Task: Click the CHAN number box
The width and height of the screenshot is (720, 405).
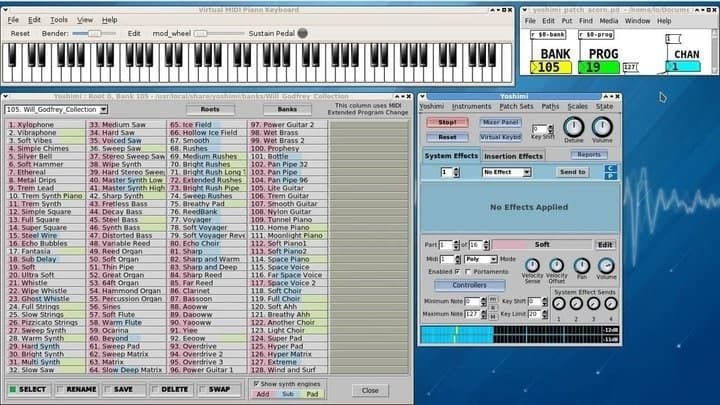Action: 683,67
